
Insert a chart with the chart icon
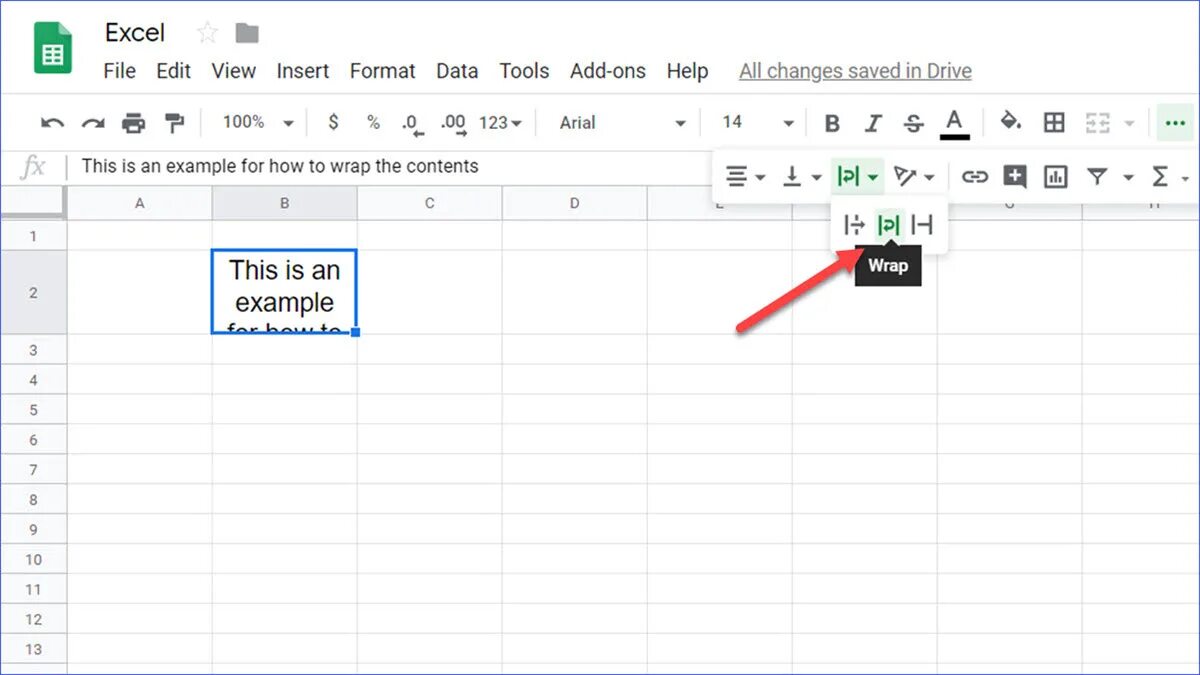pyautogui.click(x=1055, y=177)
